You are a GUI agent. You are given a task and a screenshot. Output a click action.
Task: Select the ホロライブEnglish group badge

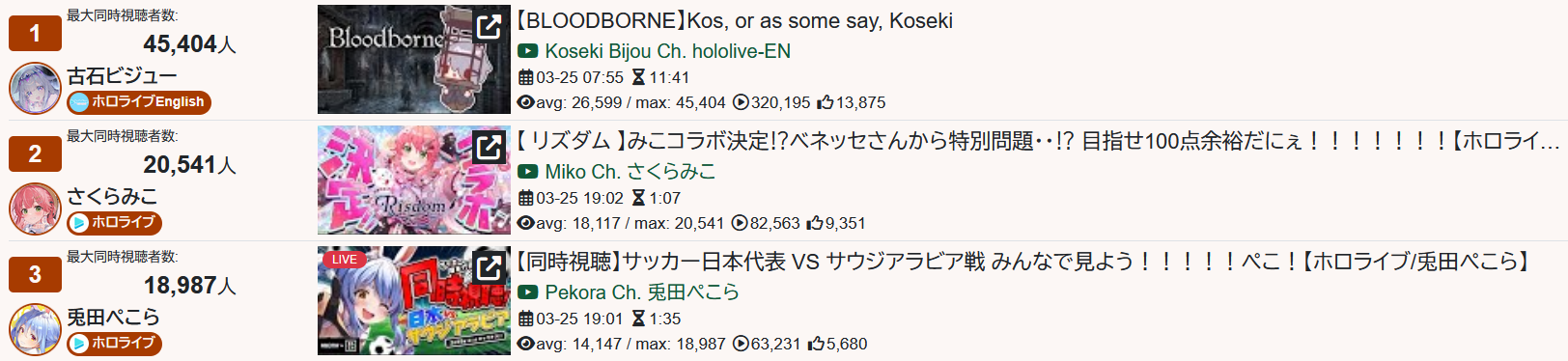tap(139, 101)
